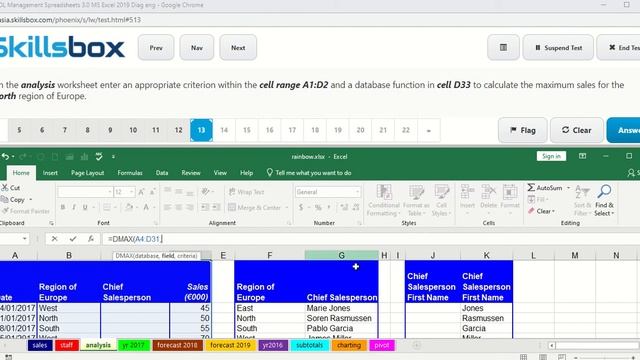Open the General number format dropdown
The width and height of the screenshot is (640, 360).
[357, 192]
